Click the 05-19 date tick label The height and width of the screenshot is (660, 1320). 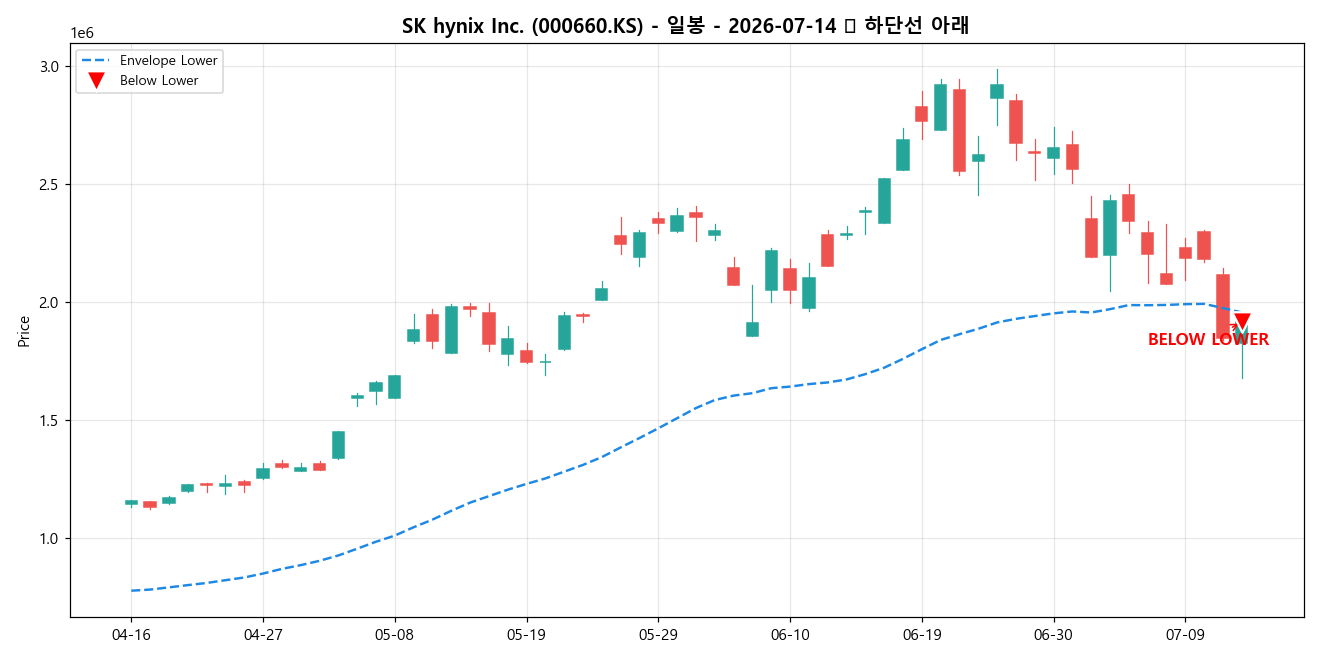point(526,635)
